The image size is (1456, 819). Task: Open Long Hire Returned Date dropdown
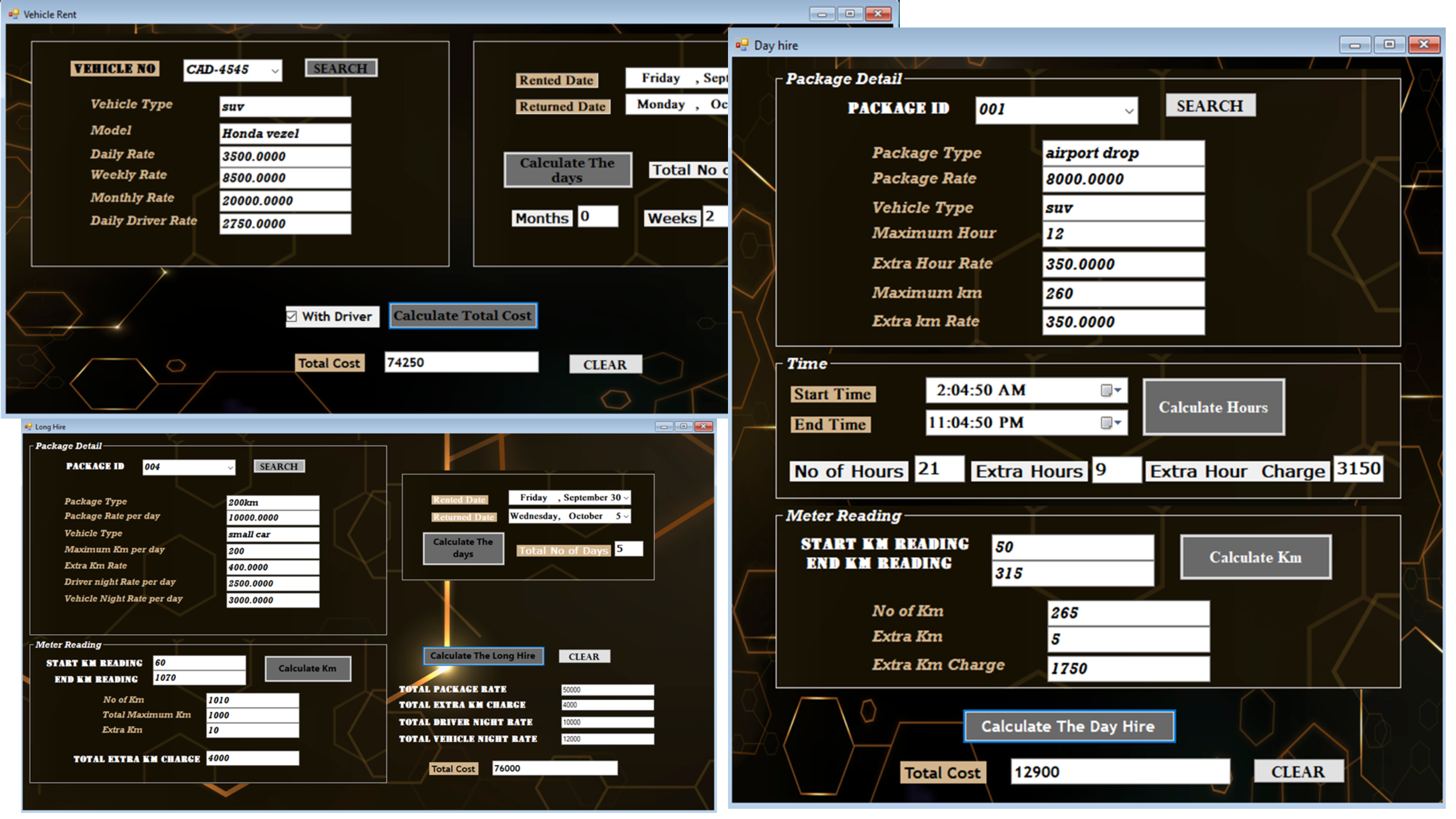626,516
